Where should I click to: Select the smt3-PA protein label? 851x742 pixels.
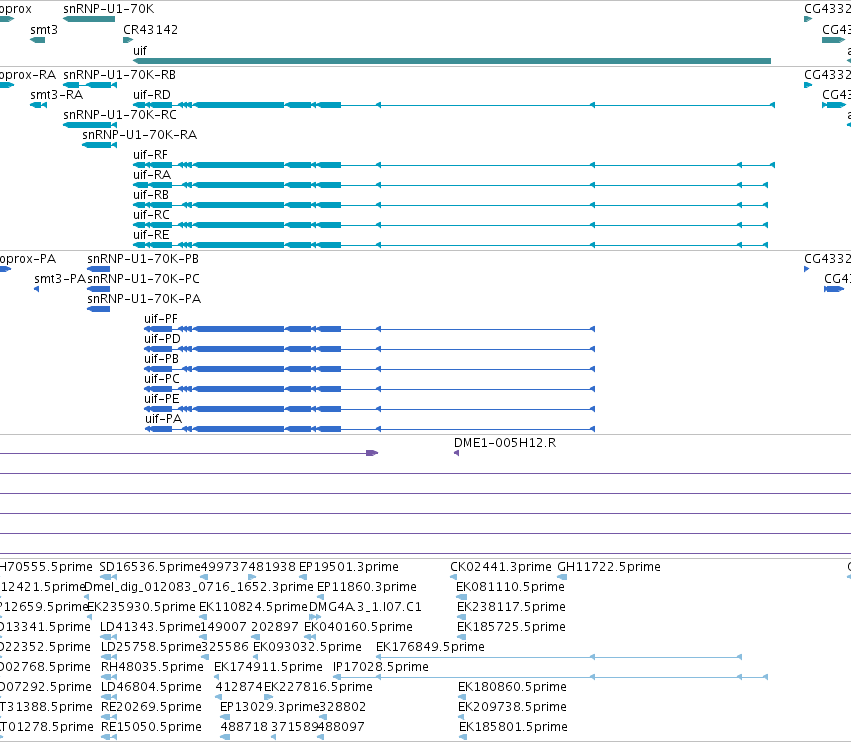pos(60,279)
